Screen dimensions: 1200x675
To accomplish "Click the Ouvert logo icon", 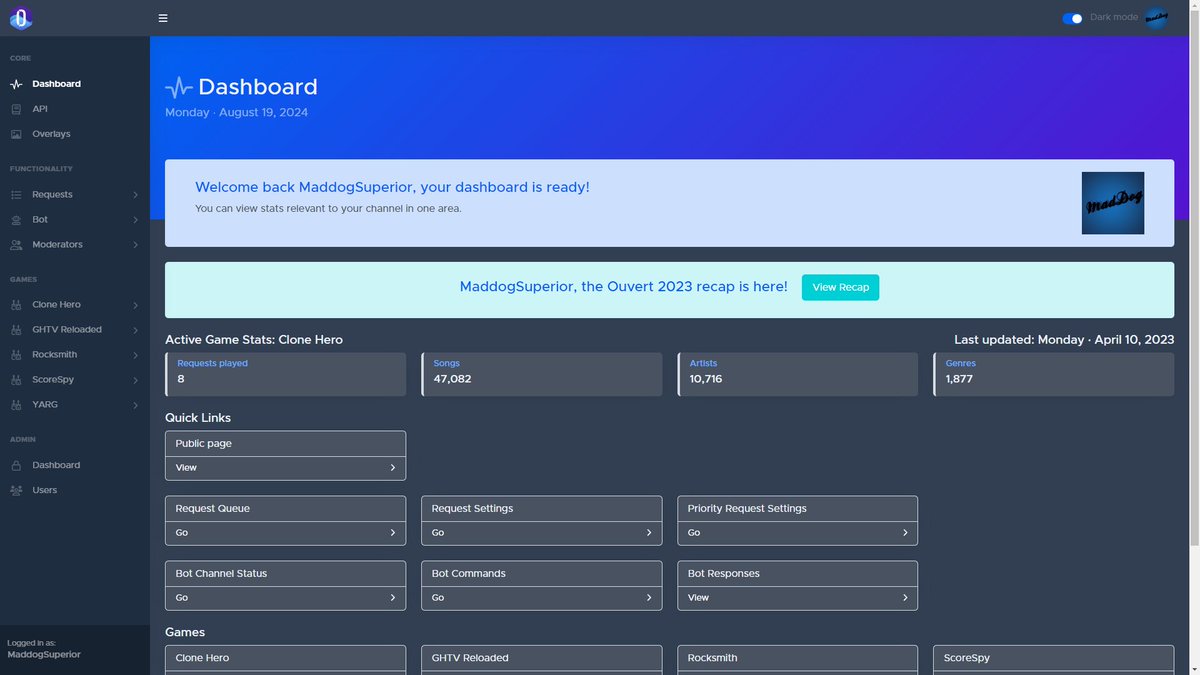I will pos(21,18).
